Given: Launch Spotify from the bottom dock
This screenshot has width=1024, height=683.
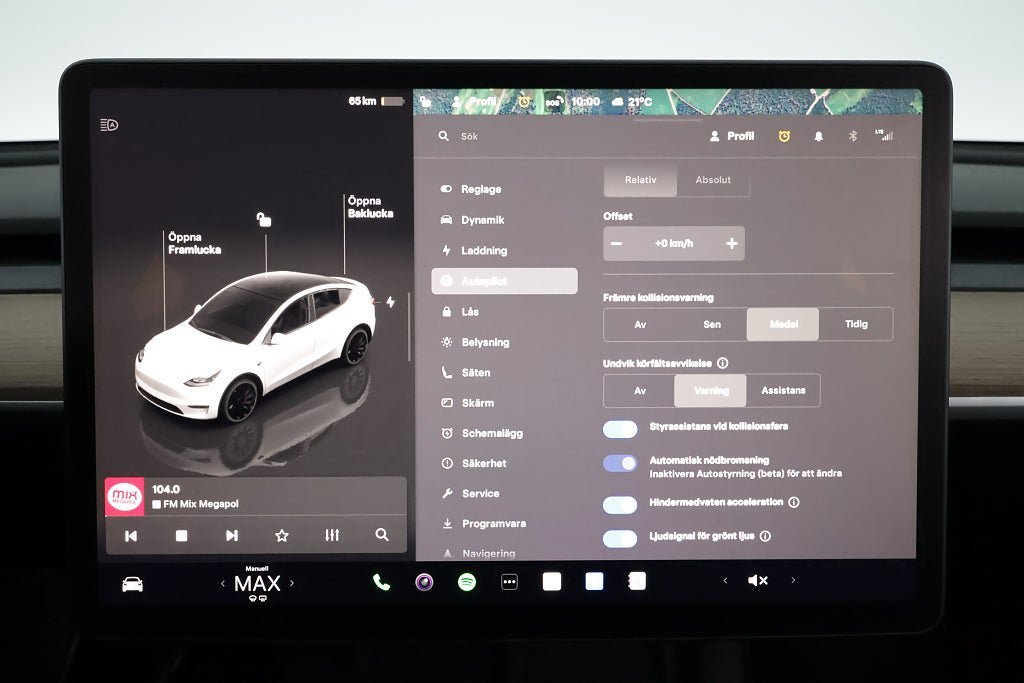Looking at the screenshot, I should click(x=467, y=582).
